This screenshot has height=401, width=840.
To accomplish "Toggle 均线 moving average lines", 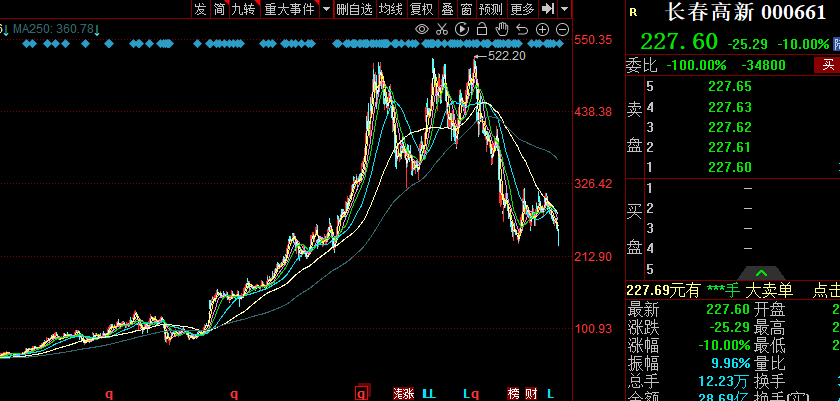I will pos(391,9).
